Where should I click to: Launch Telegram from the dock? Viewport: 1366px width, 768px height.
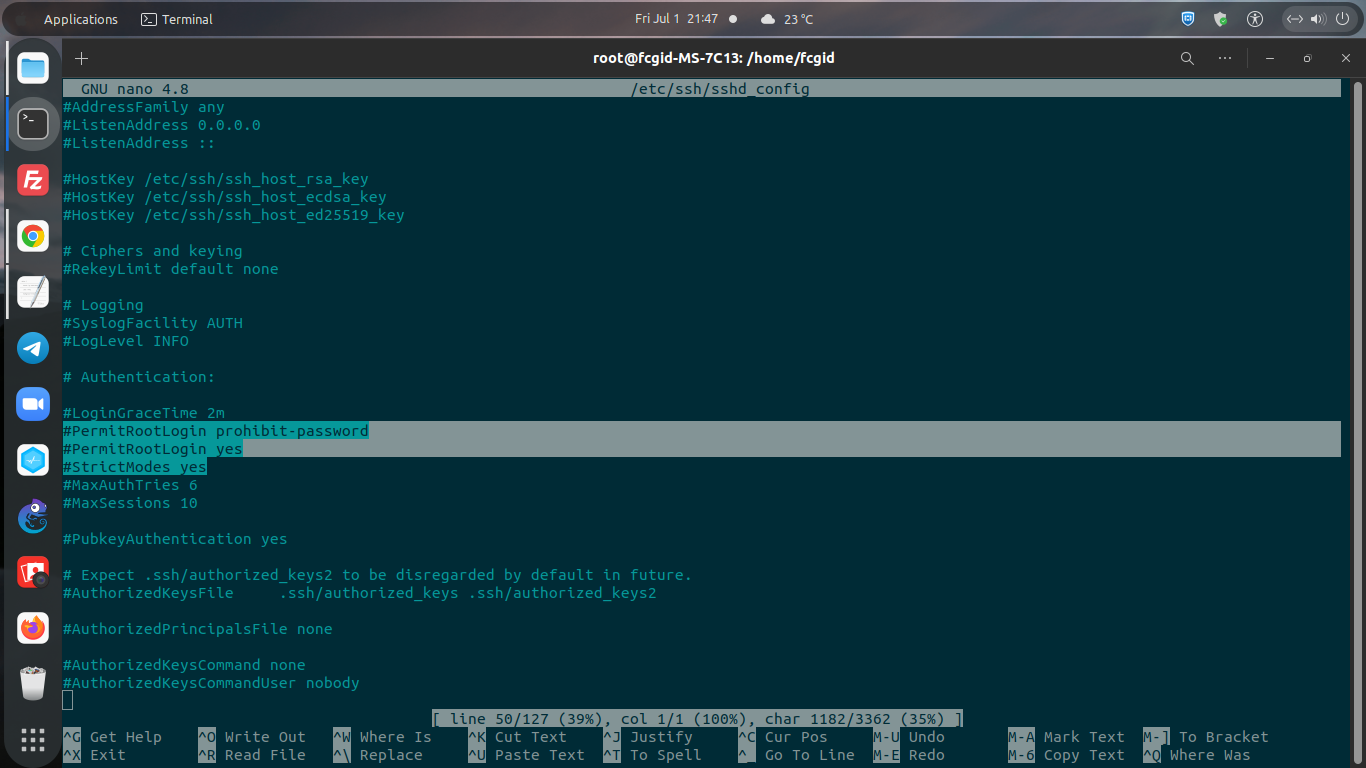pos(33,348)
